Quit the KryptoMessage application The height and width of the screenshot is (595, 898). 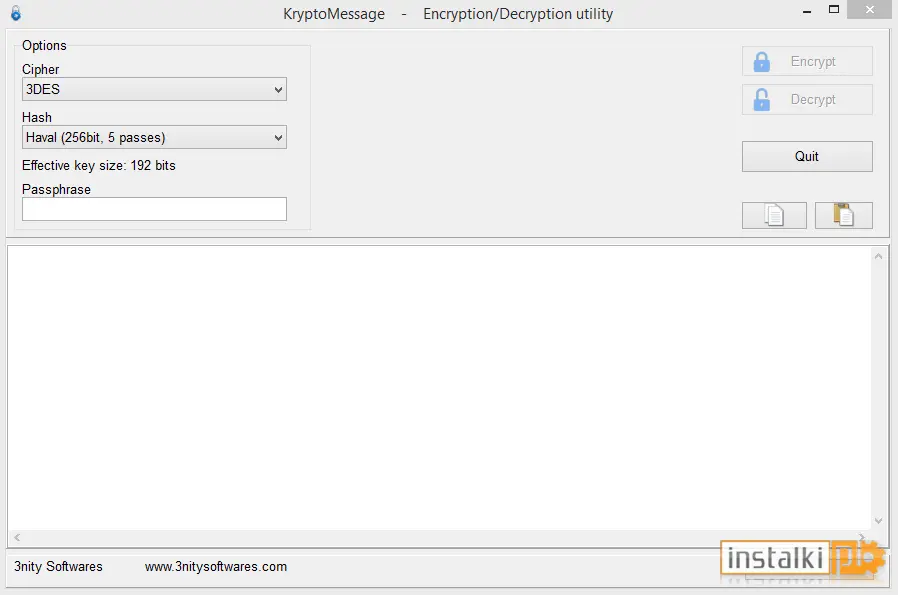coord(807,156)
